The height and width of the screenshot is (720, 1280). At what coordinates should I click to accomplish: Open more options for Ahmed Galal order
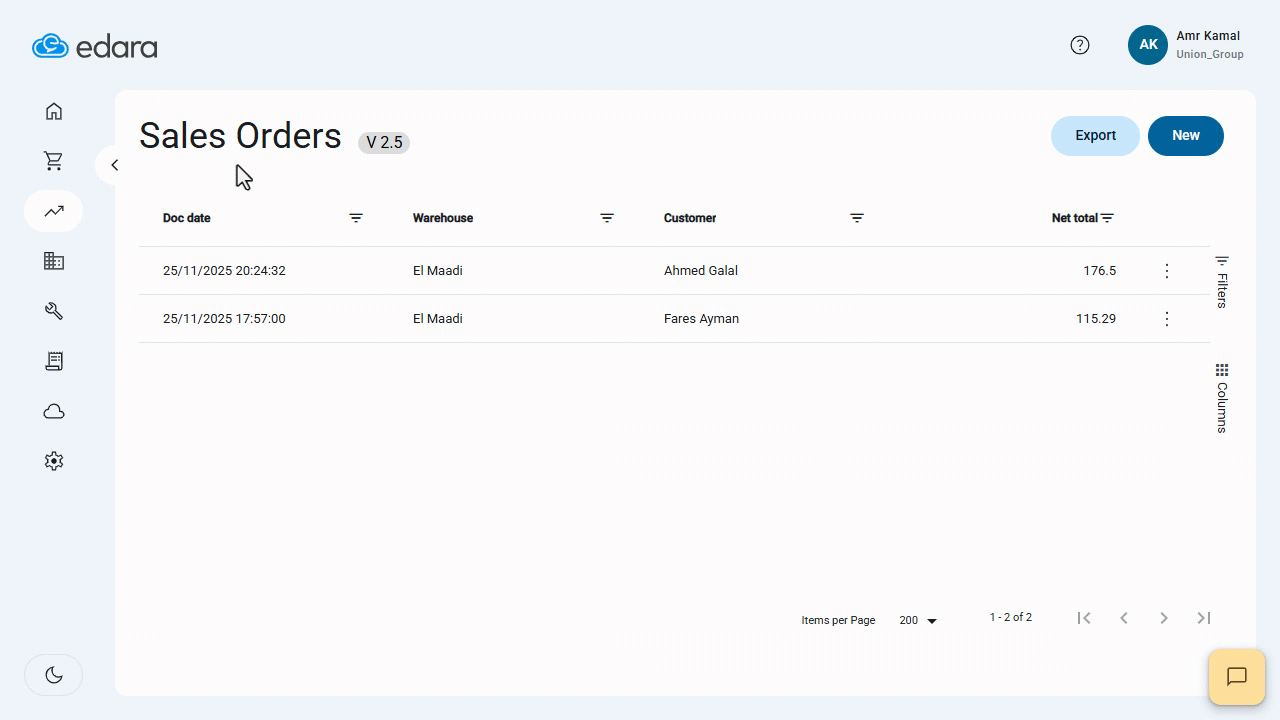click(x=1167, y=271)
